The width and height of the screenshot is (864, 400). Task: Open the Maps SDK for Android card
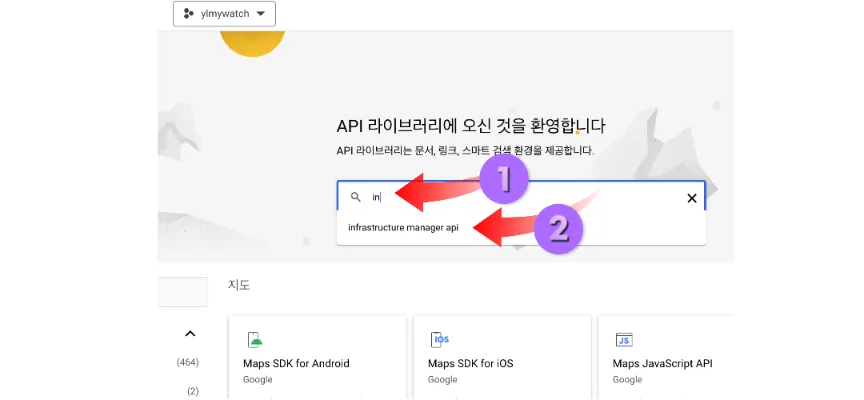point(317,358)
